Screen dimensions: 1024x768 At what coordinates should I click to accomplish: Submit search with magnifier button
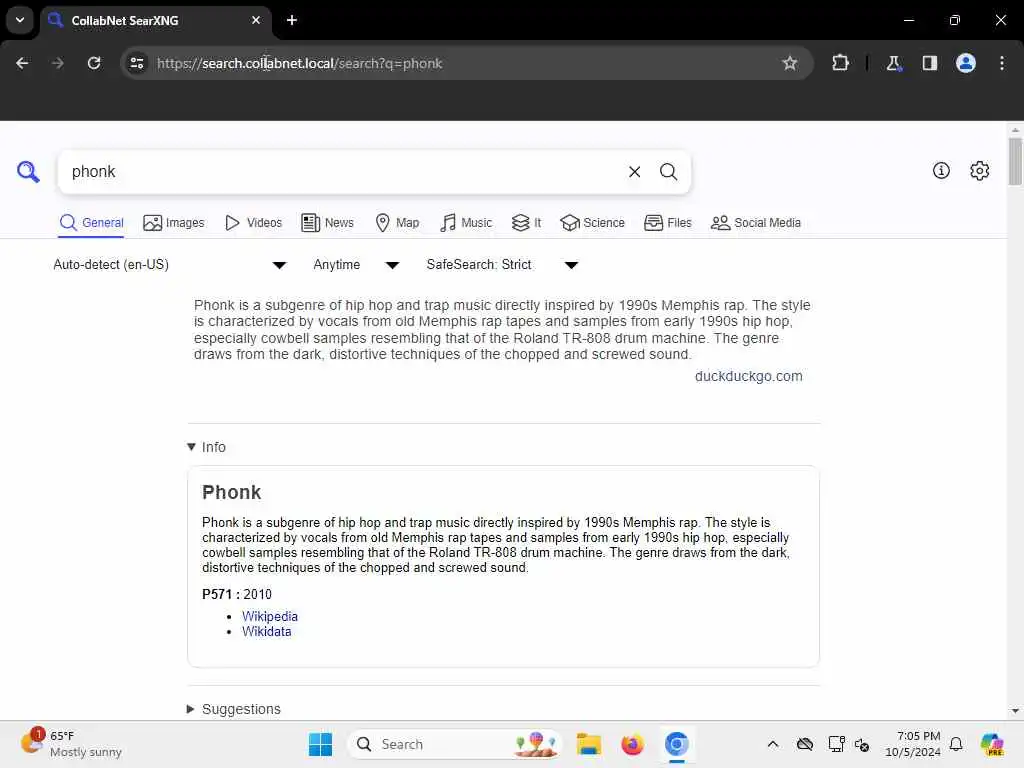pos(668,172)
